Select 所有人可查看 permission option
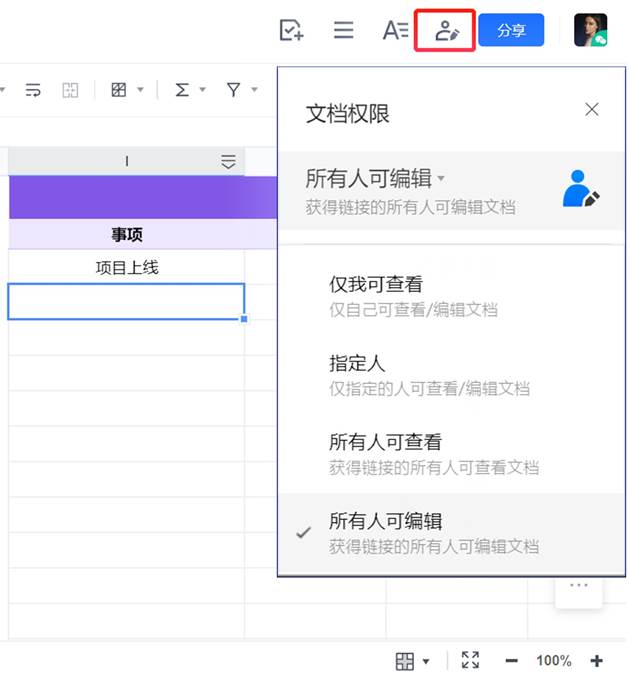 click(x=452, y=454)
